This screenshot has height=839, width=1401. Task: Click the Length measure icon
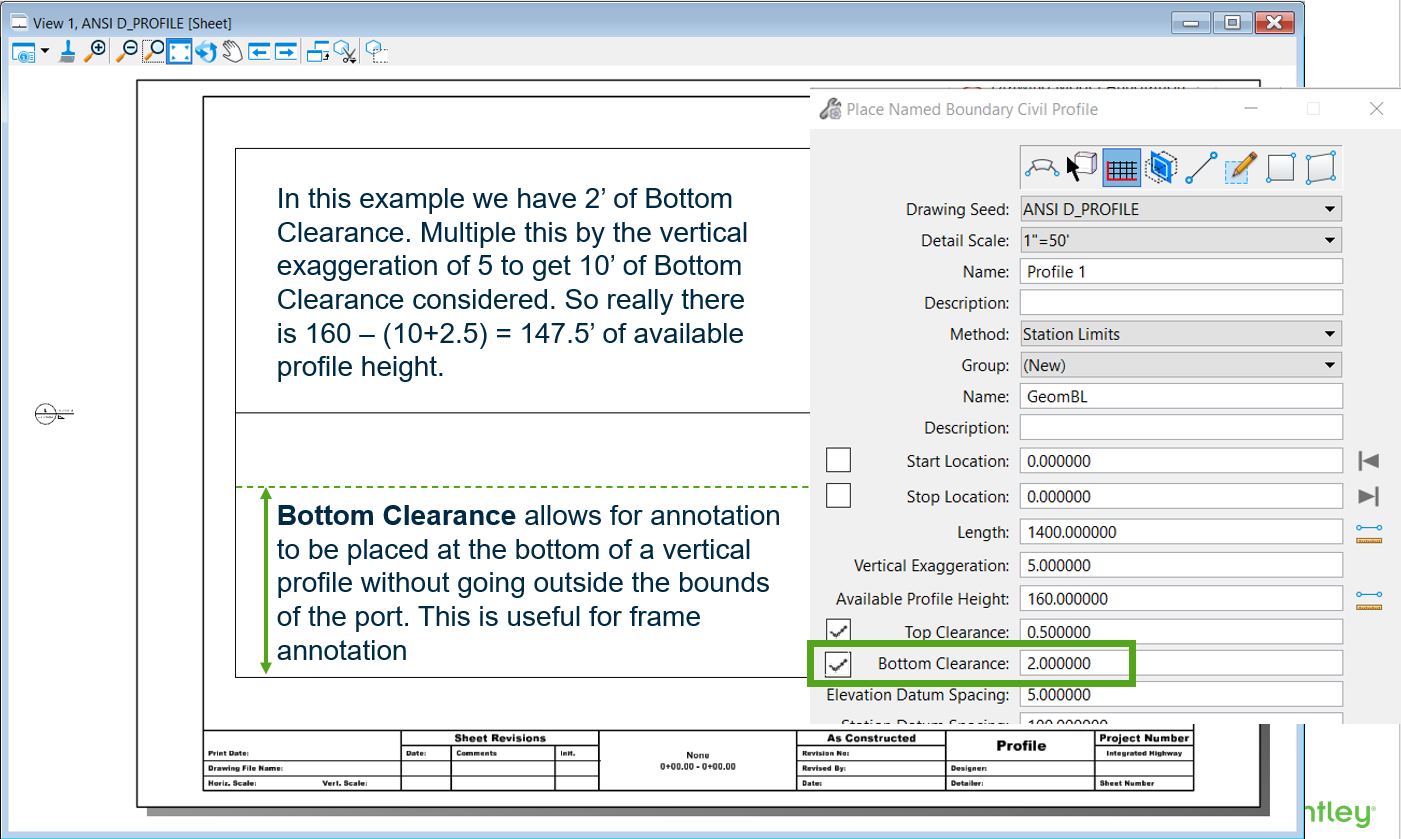coord(1368,533)
